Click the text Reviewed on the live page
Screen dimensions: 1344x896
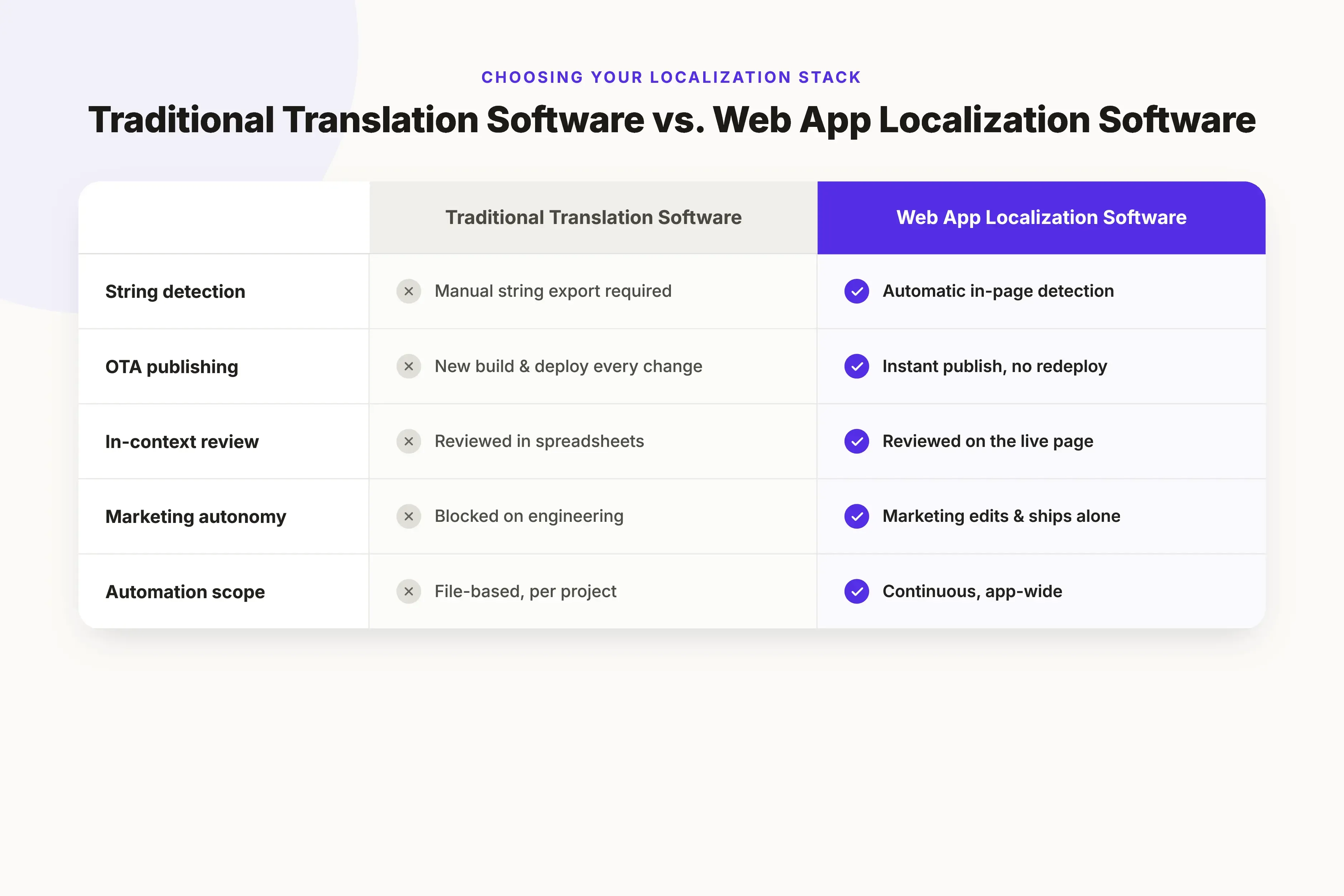[x=988, y=441]
